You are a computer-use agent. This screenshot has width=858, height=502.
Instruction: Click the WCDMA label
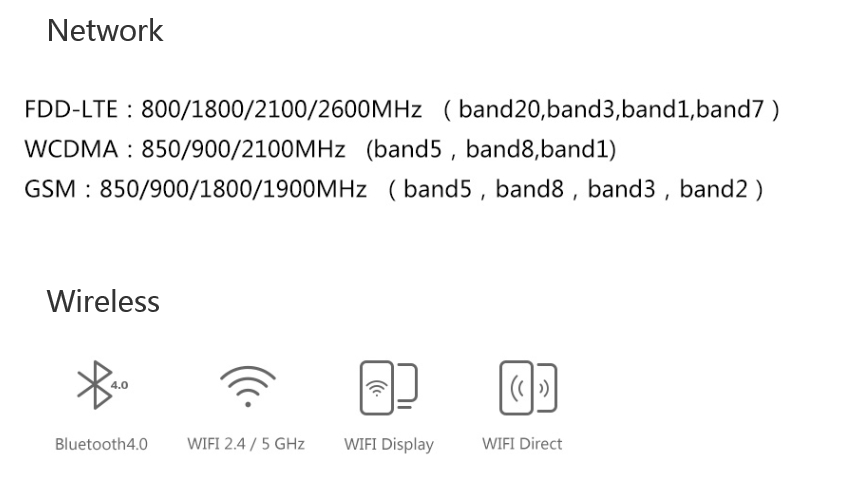pyautogui.click(x=71, y=149)
